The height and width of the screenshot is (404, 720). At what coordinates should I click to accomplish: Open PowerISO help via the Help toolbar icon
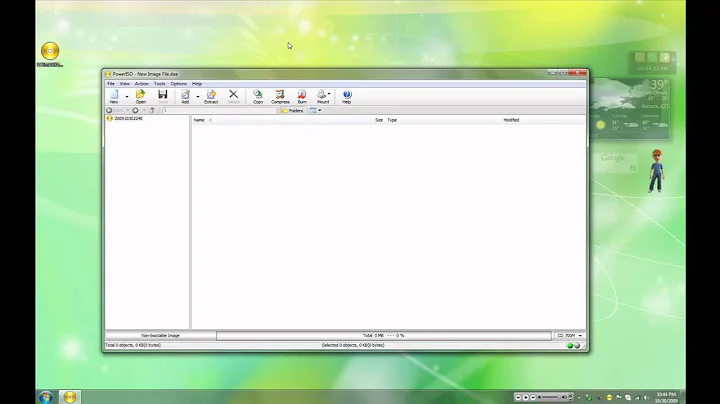tap(347, 96)
